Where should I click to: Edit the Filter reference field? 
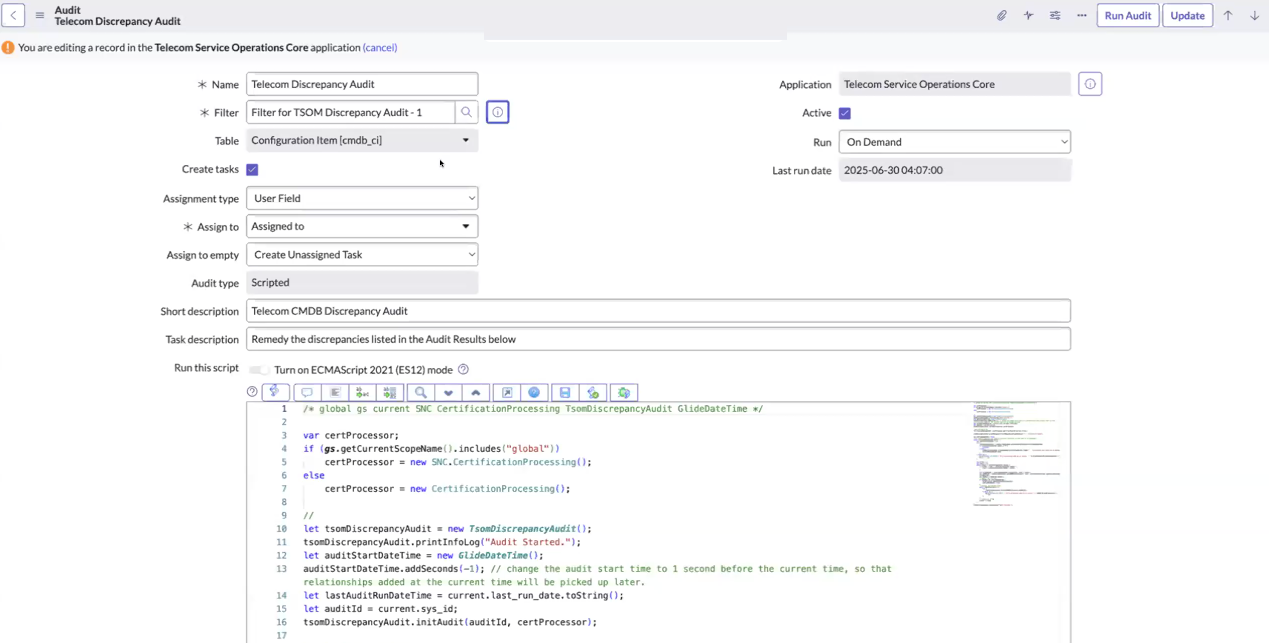tap(350, 112)
